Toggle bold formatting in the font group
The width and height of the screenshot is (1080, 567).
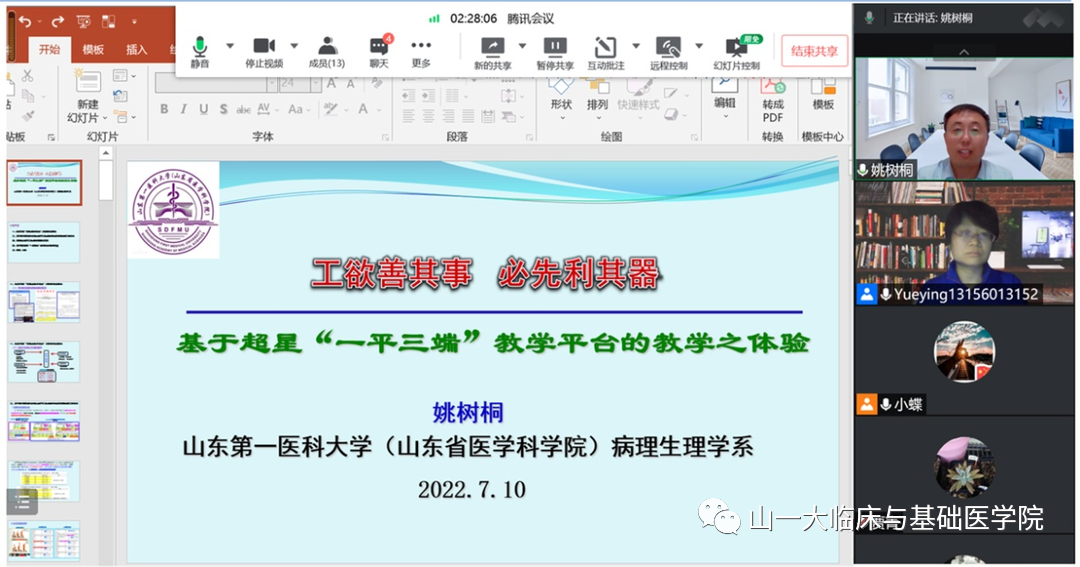point(164,109)
